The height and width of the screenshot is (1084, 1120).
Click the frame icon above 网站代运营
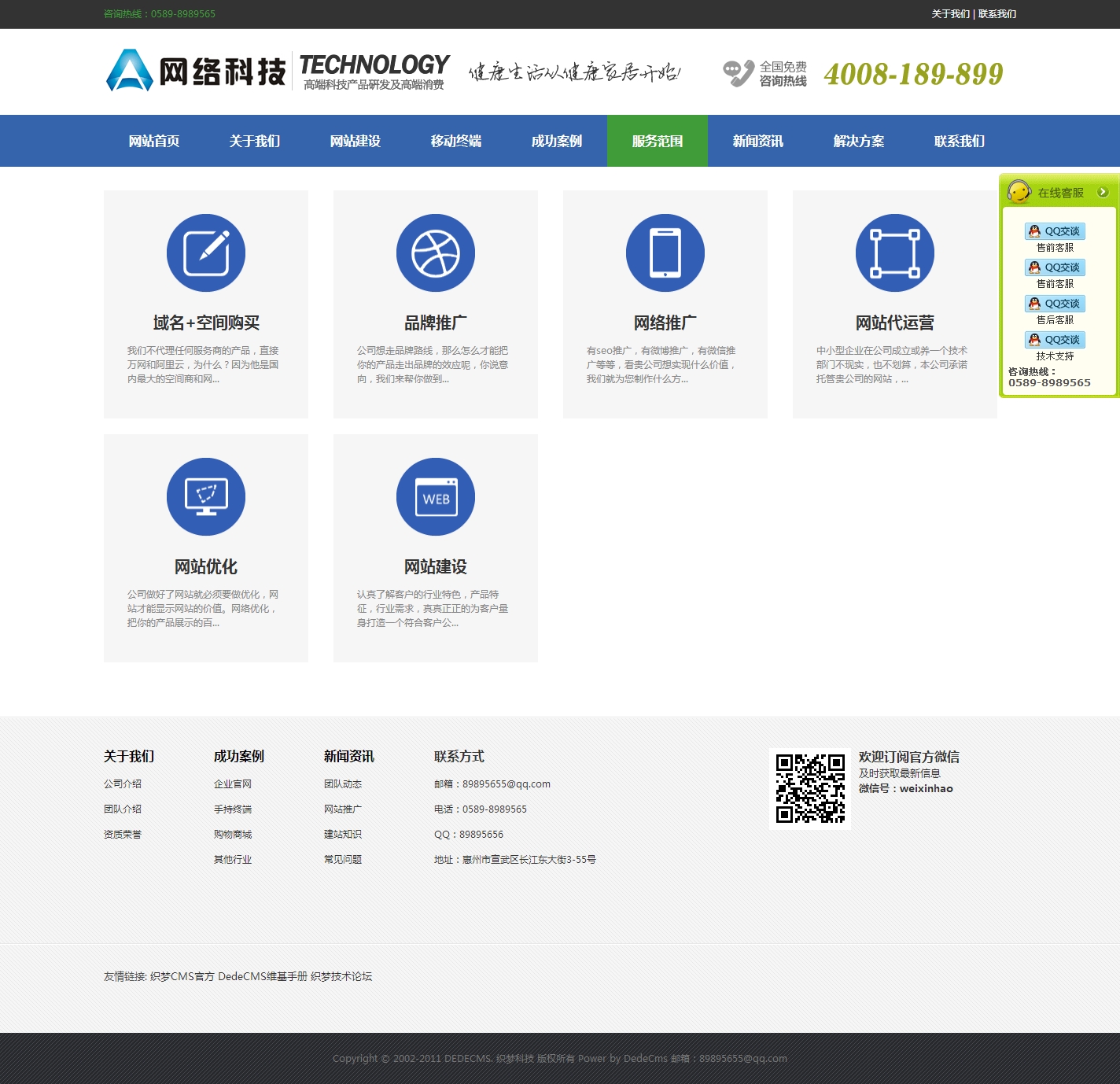(895, 253)
